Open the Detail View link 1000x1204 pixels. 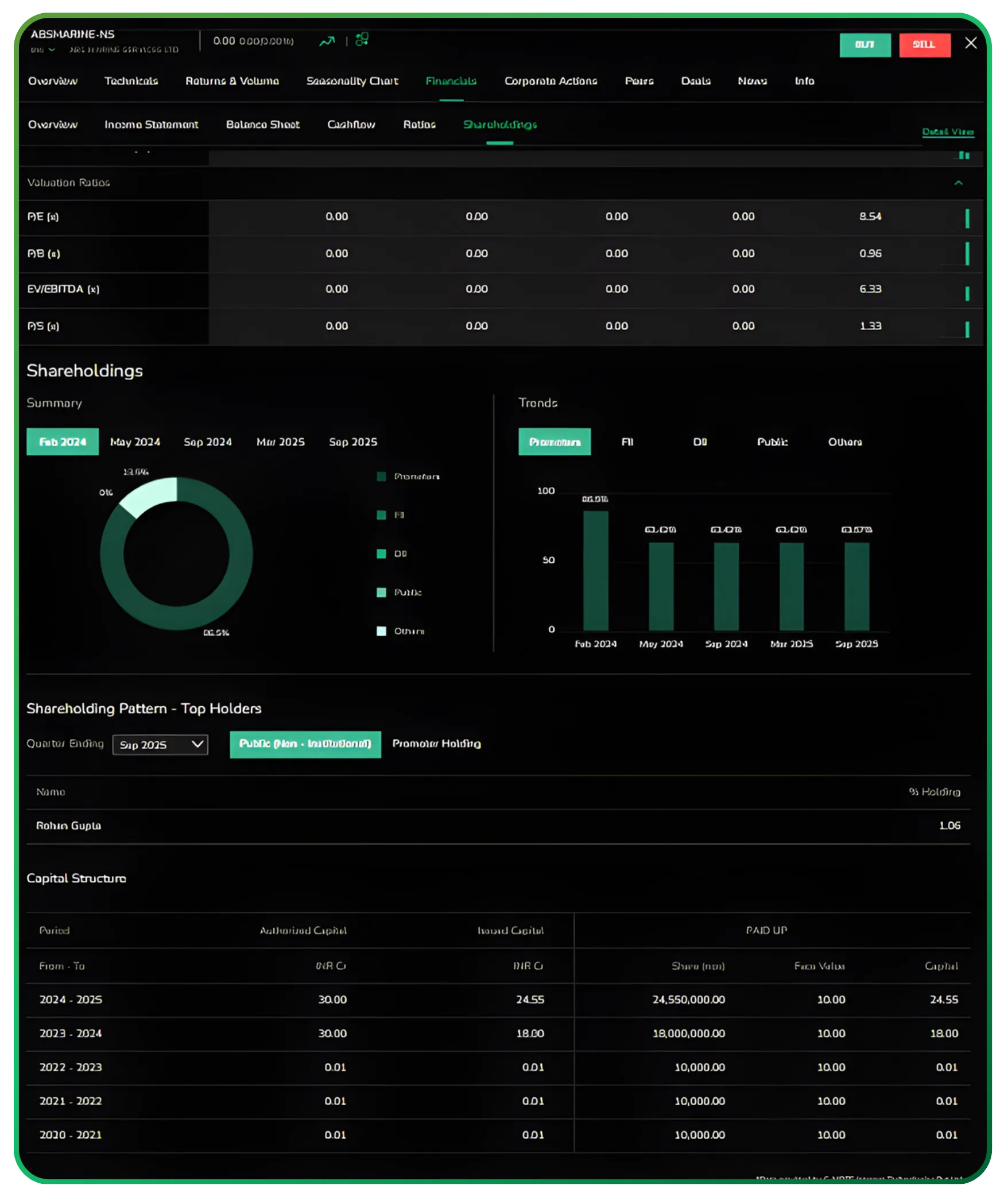[x=947, y=131]
